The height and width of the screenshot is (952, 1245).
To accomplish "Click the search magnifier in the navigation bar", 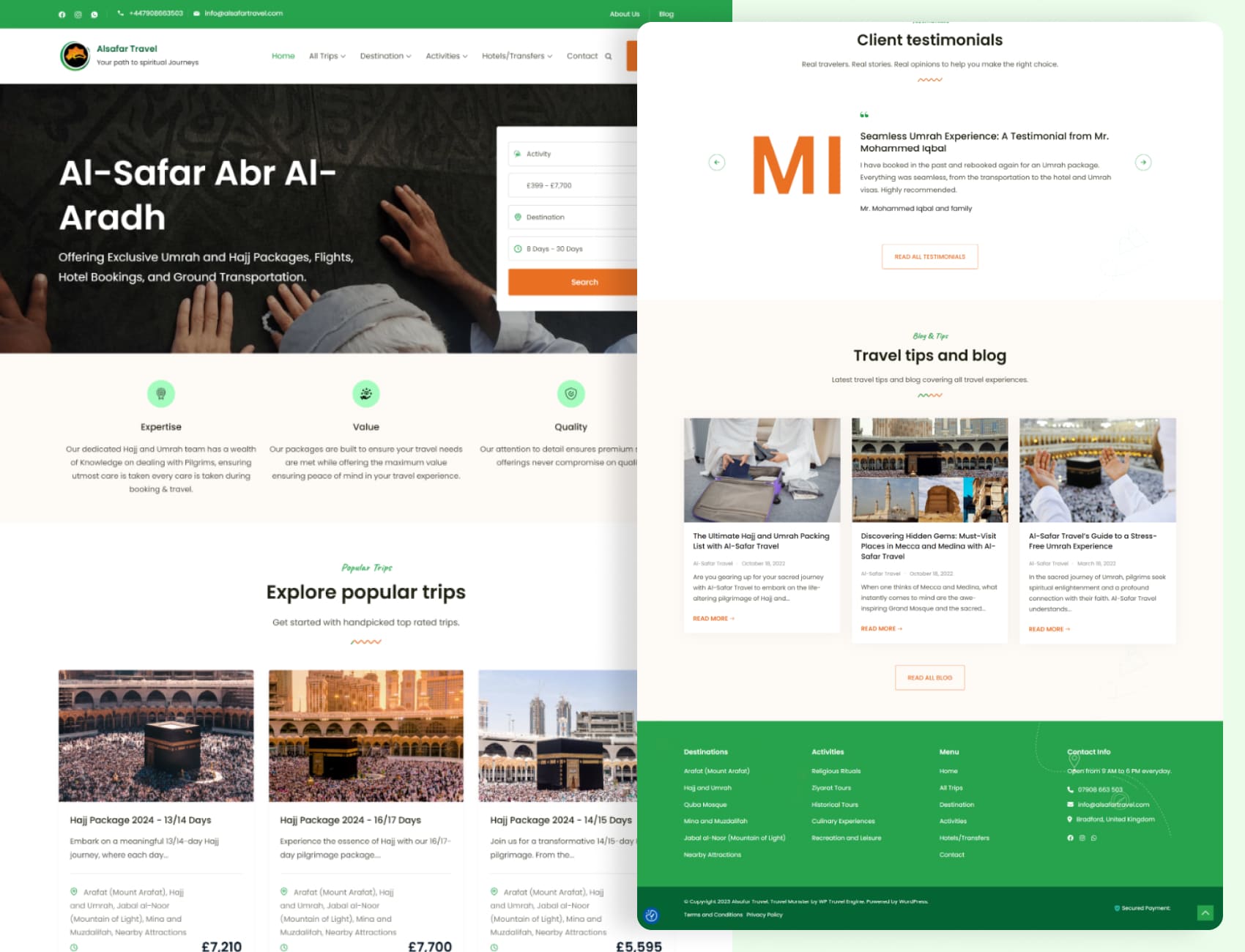I will pyautogui.click(x=608, y=56).
